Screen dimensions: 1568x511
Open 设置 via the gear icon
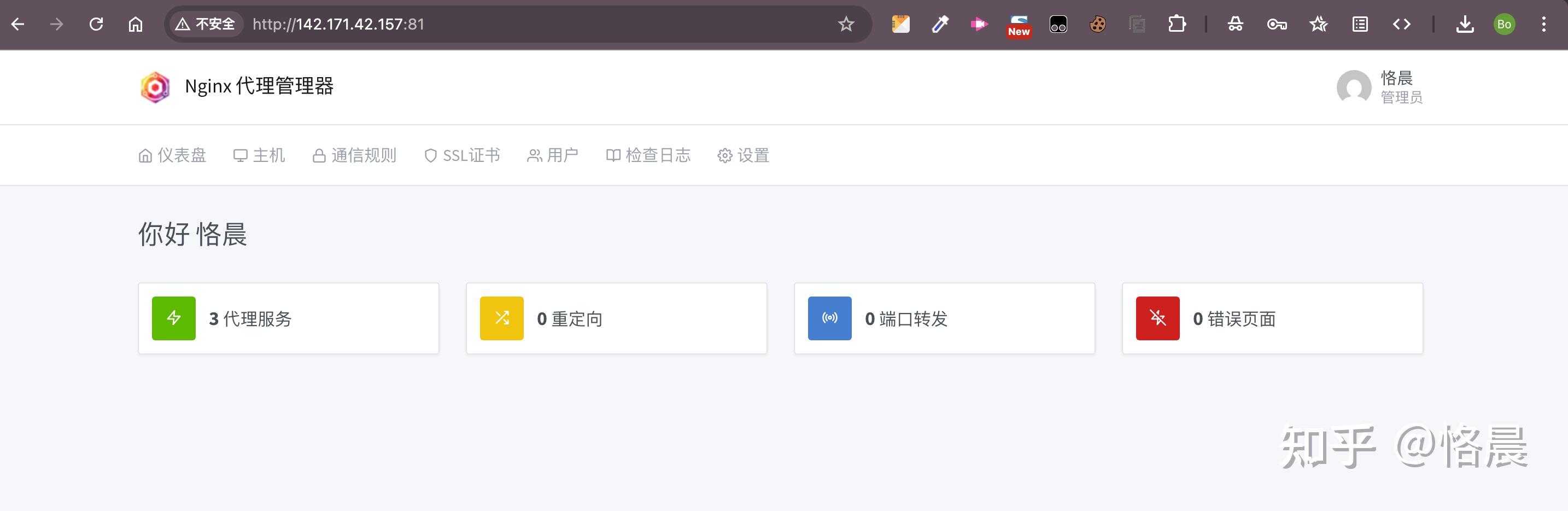(x=724, y=155)
